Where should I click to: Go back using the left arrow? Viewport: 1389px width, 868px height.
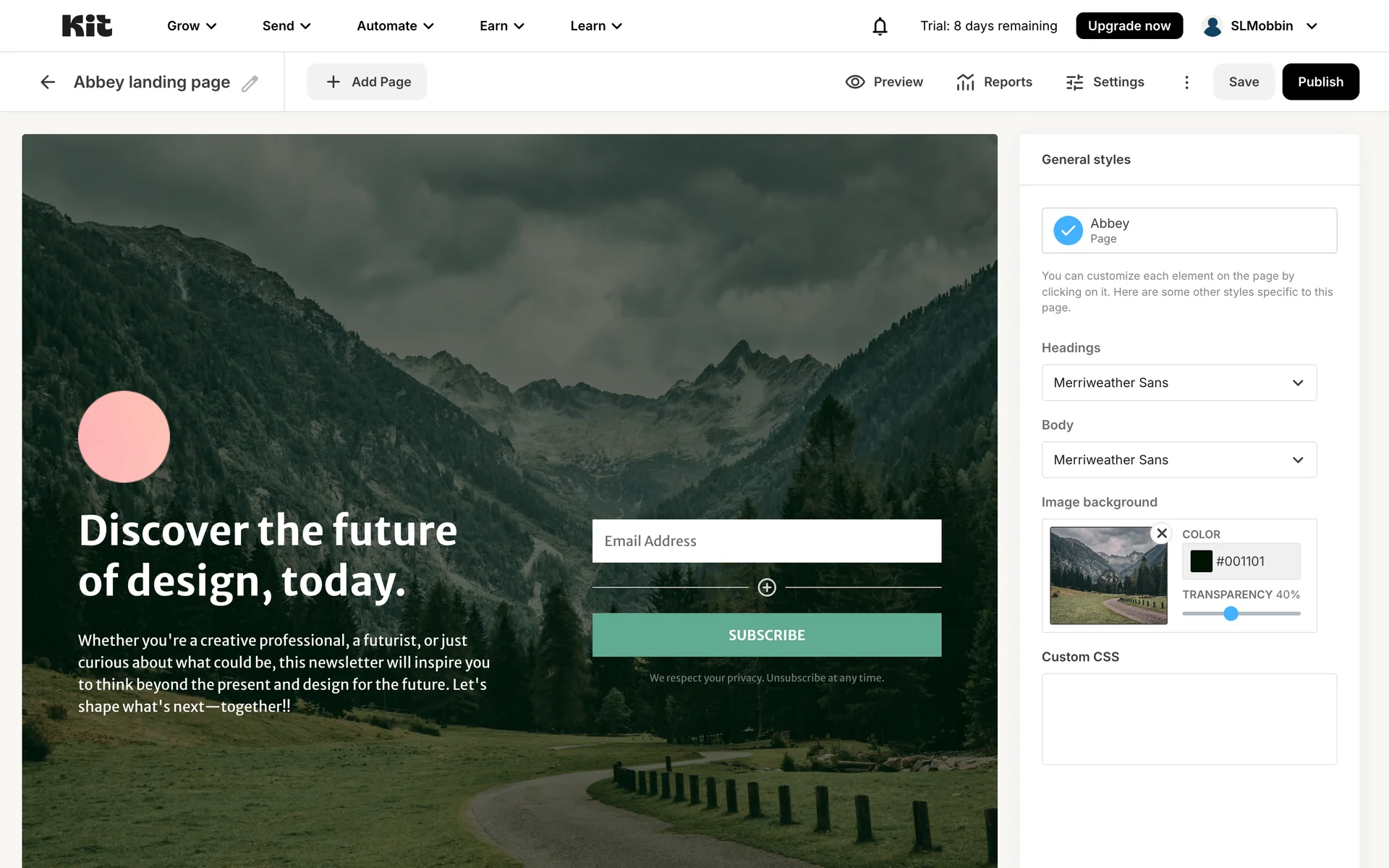click(x=48, y=82)
